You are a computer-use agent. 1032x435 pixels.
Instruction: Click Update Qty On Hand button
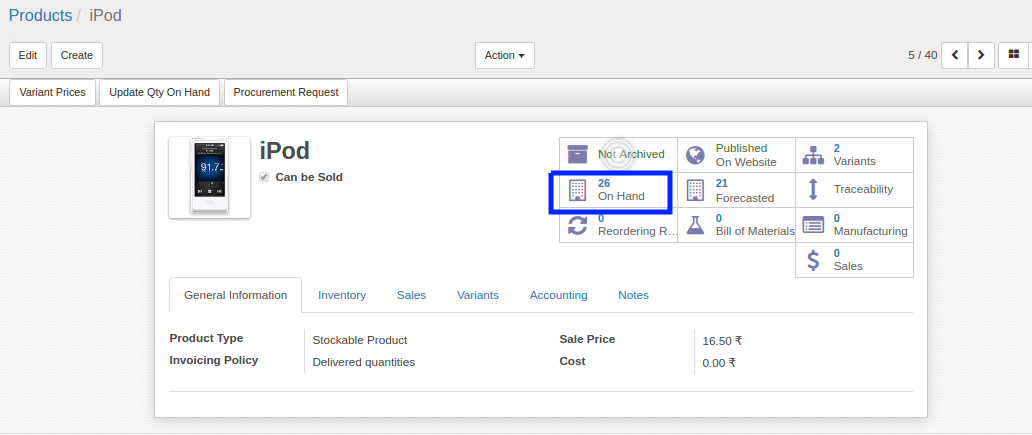159,92
